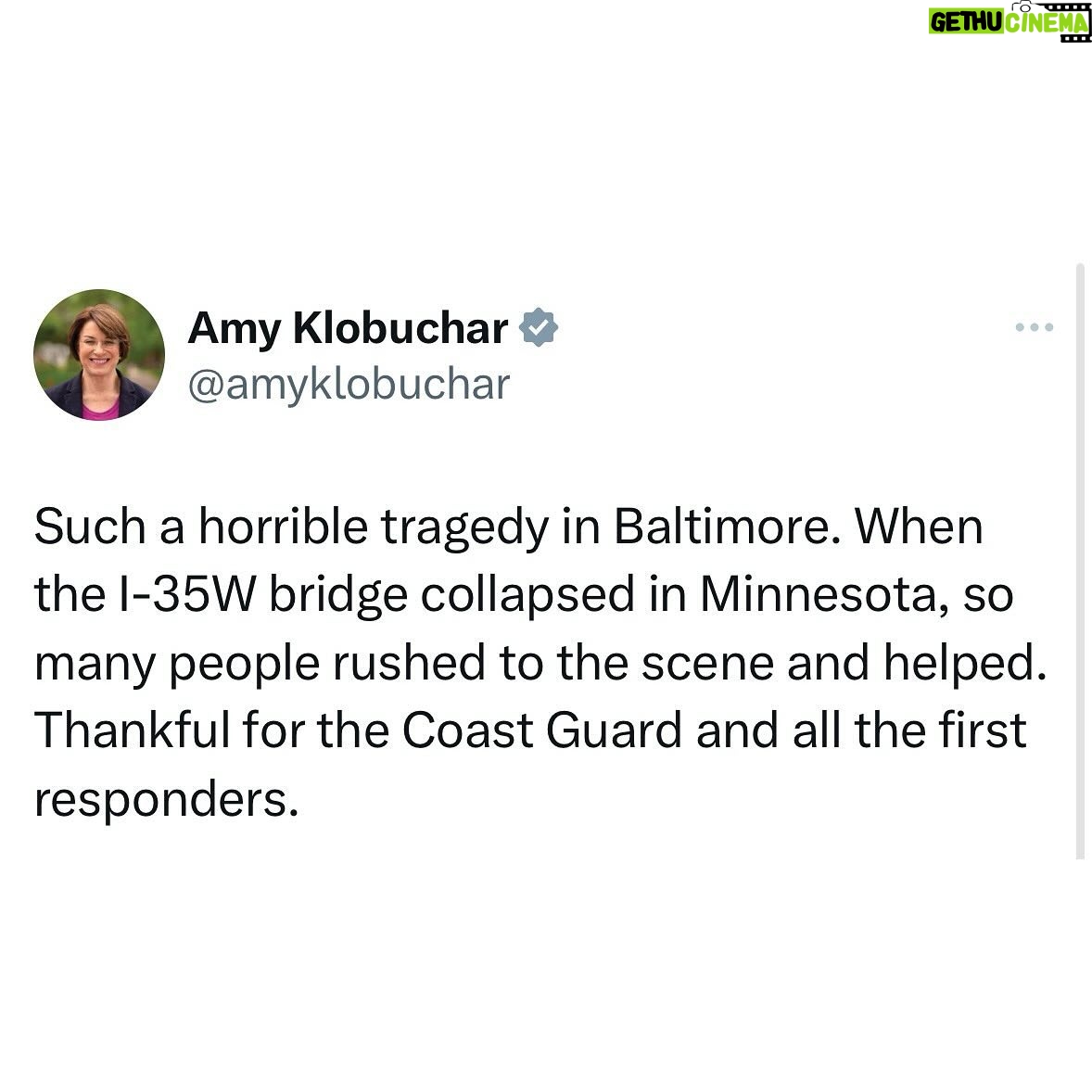
Task: Click the word responders in the last line
Action: tap(167, 800)
